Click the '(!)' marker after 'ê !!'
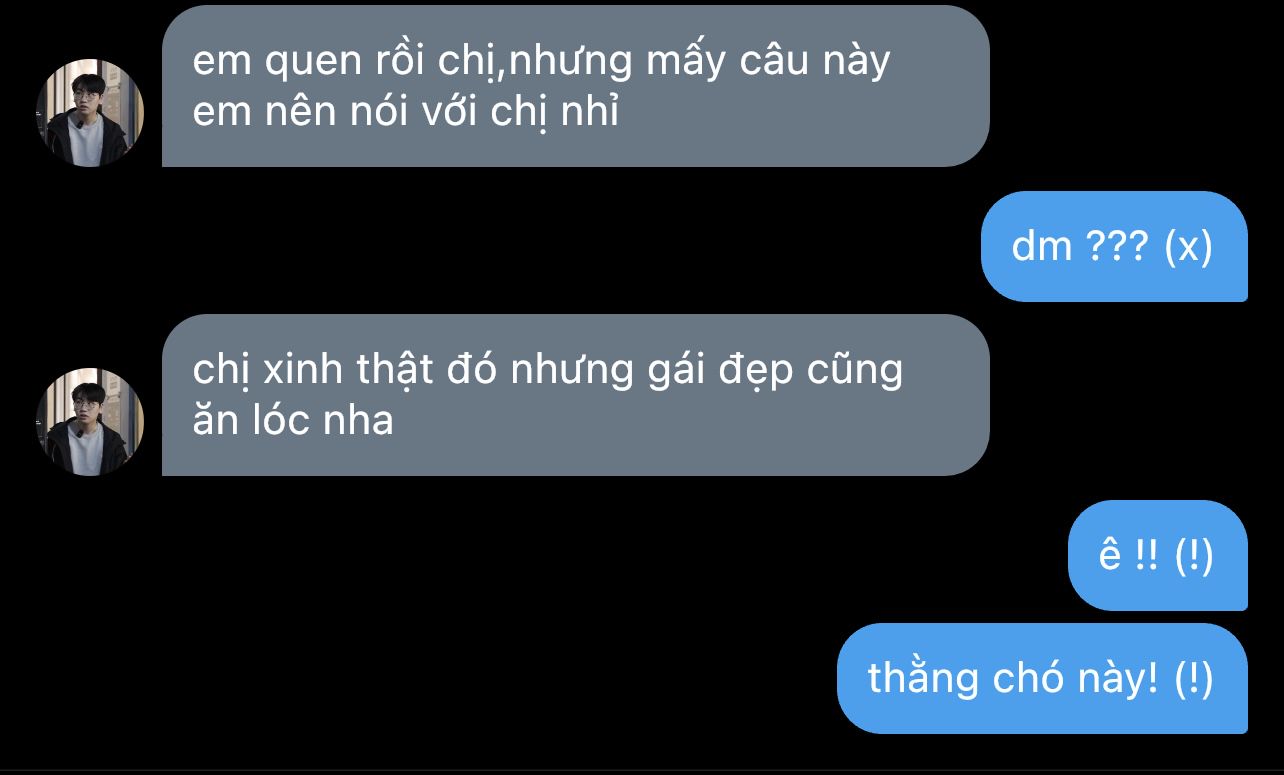1284x775 pixels. point(1194,555)
